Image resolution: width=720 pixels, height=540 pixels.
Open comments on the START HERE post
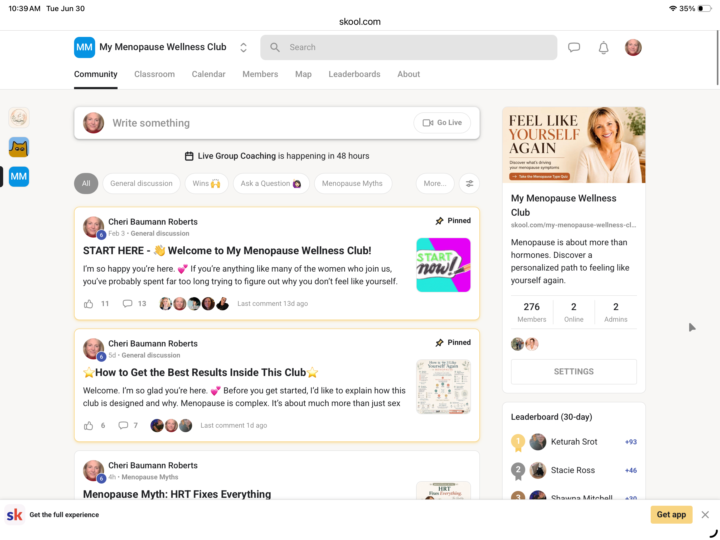[x=127, y=304]
